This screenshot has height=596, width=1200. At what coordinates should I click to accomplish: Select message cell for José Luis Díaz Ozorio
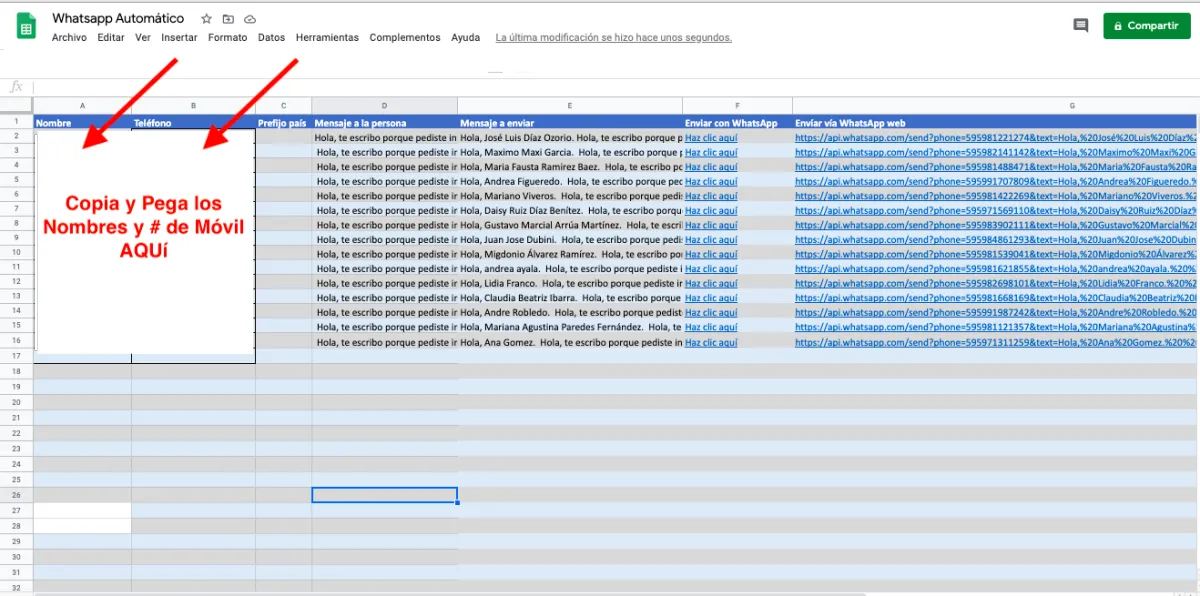(570, 138)
